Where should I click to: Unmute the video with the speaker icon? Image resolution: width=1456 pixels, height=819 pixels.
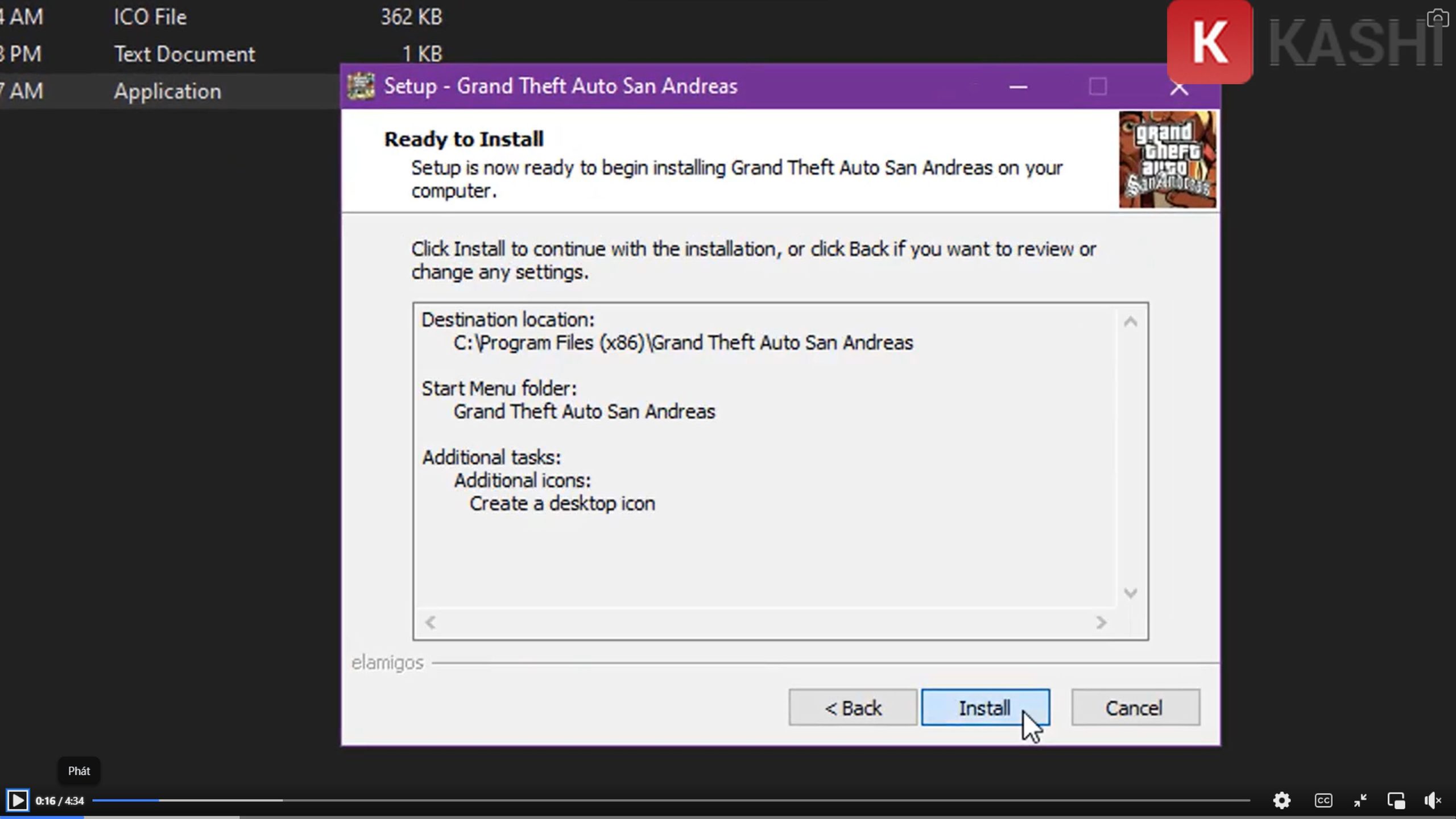(x=1433, y=800)
